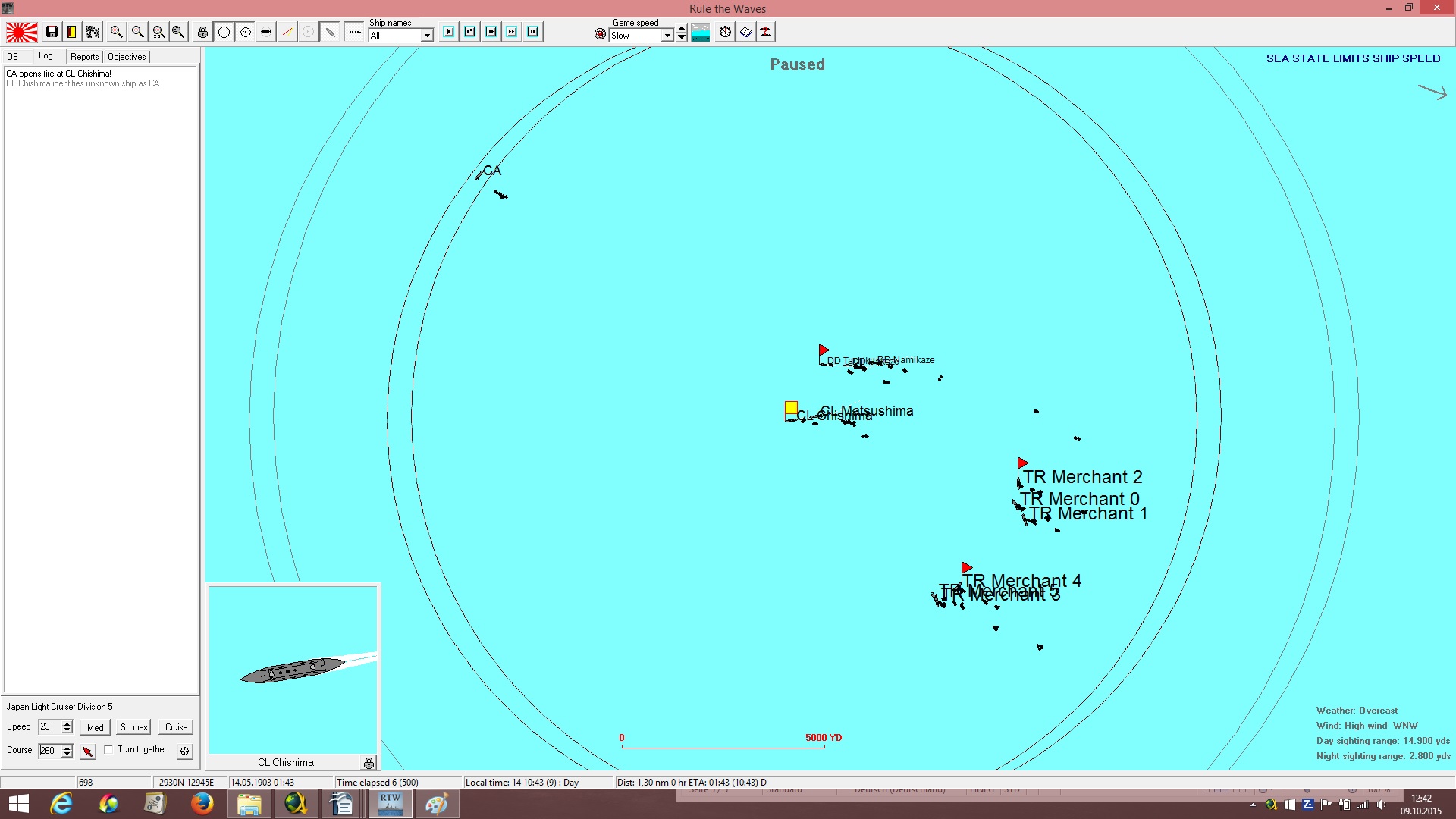Click the orange diagonal line icon
This screenshot has height=819, width=1456.
pos(287,32)
